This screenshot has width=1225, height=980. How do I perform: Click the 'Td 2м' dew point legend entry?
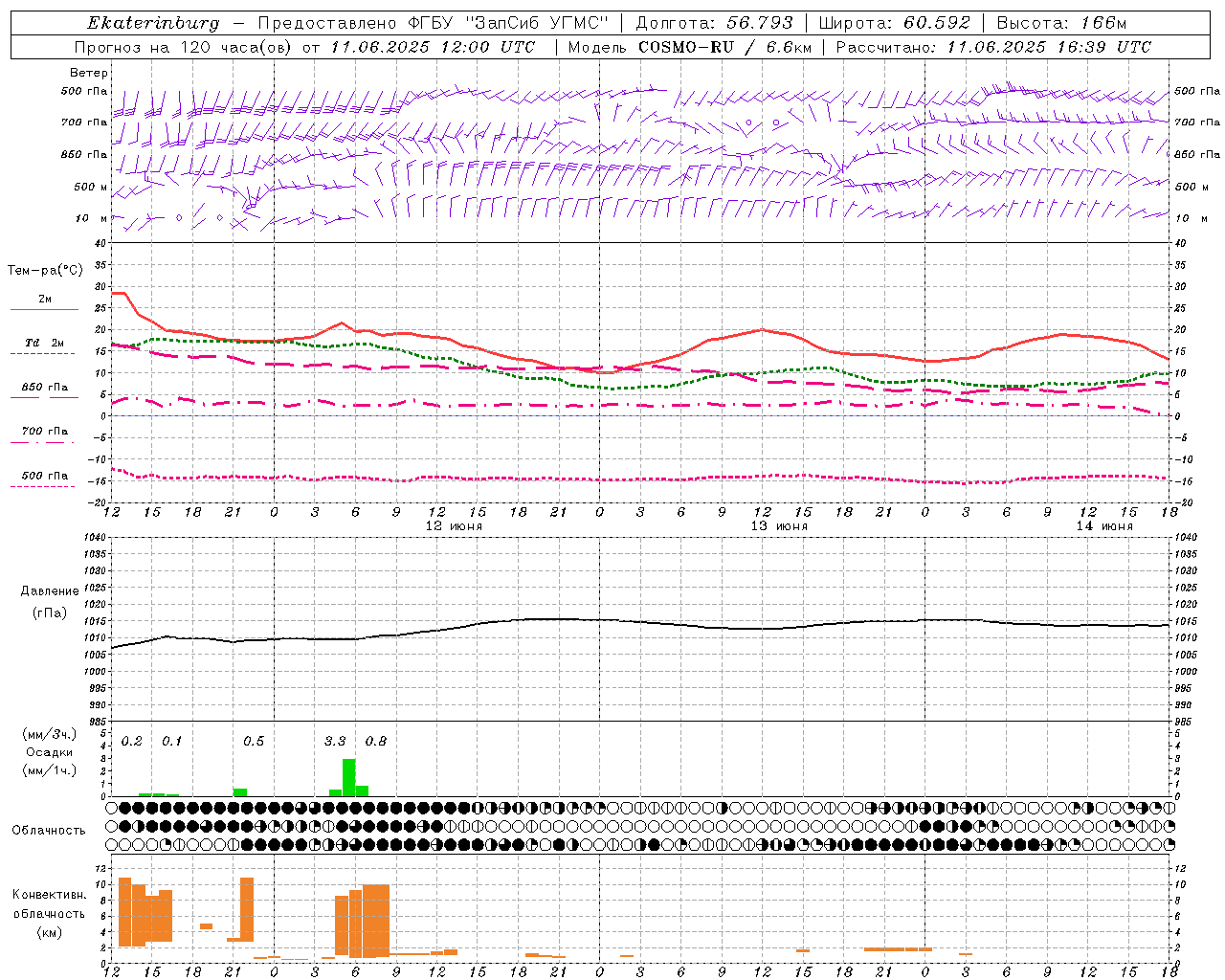click(x=45, y=343)
